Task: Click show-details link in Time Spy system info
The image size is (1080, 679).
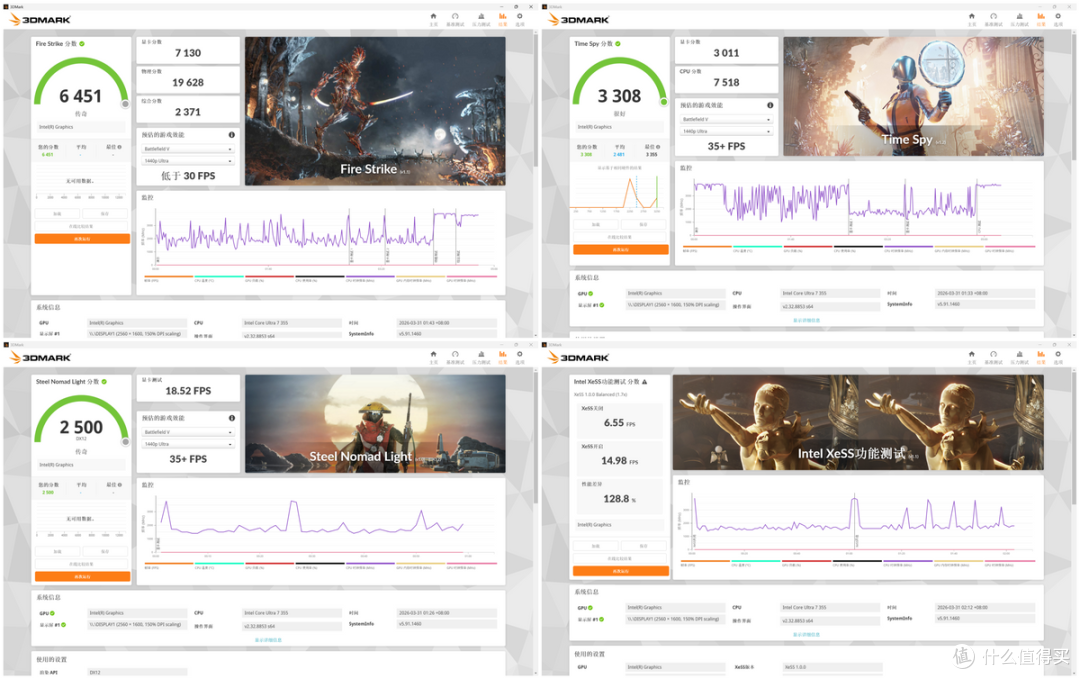Action: pyautogui.click(x=807, y=320)
